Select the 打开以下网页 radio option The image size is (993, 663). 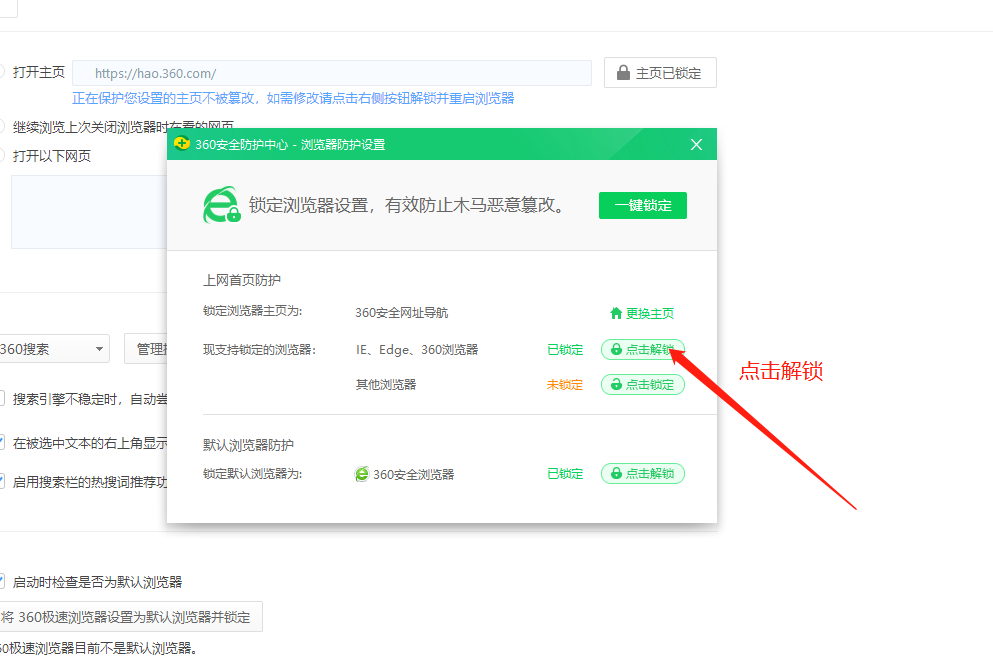(x=2, y=155)
